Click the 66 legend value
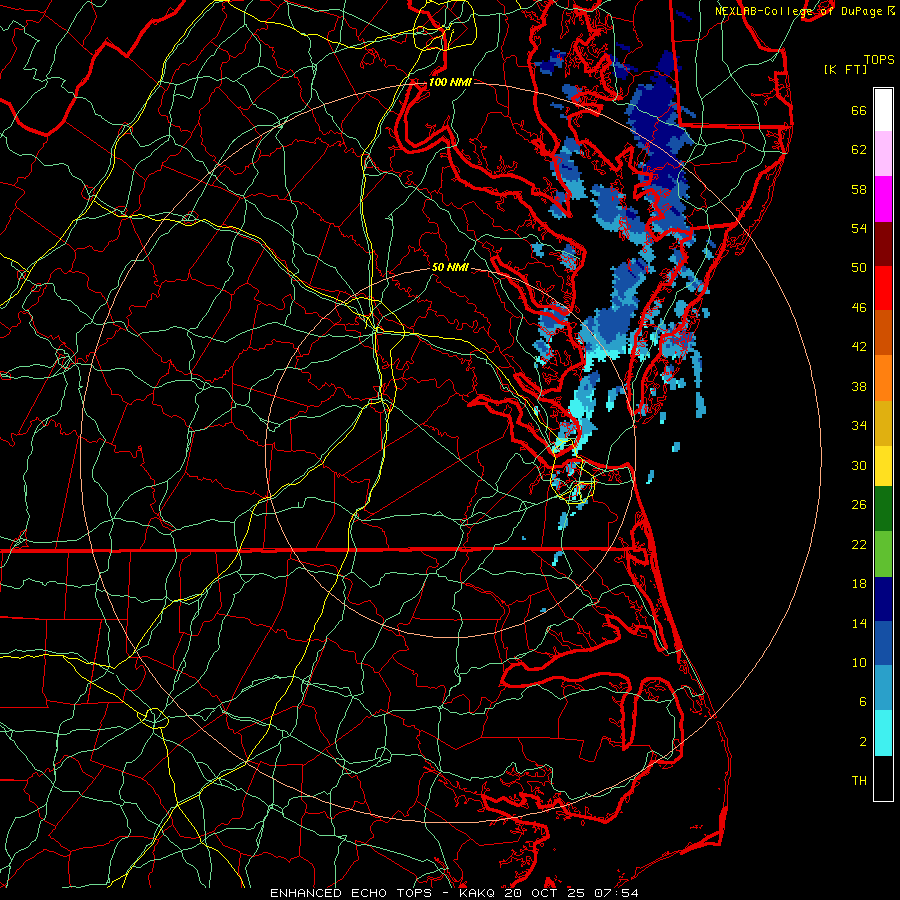Image resolution: width=900 pixels, height=900 pixels. (859, 111)
